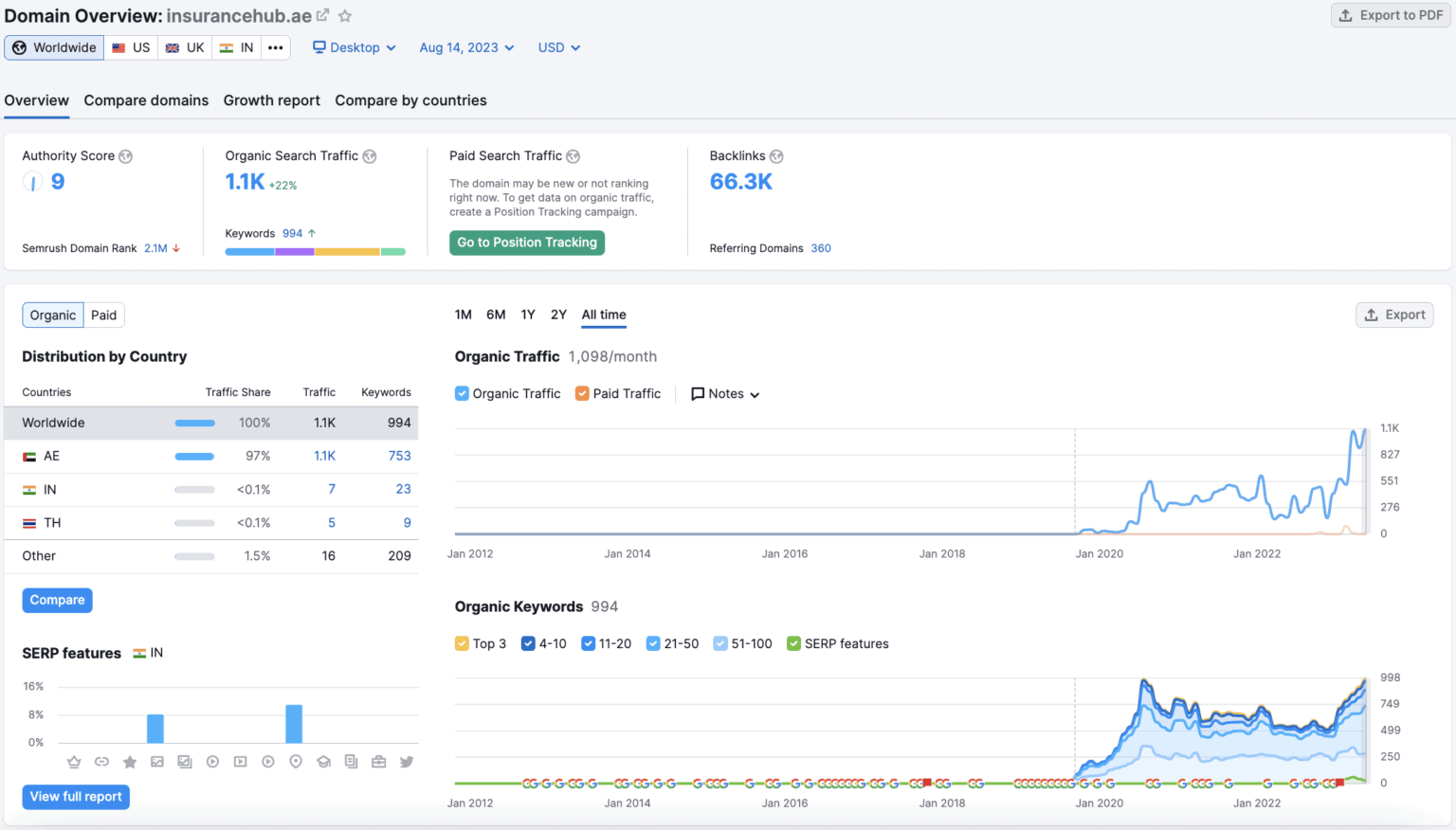Screen dimensions: 1456x830
Task: Click the yellow segment of the keywords bar
Action: click(x=348, y=252)
